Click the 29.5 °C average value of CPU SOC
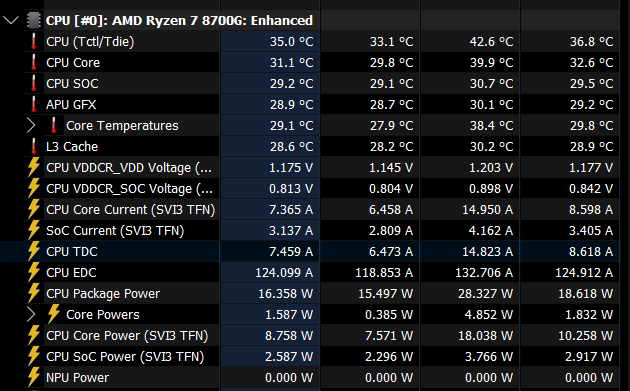Screen dimensions: 630x391 591,84
